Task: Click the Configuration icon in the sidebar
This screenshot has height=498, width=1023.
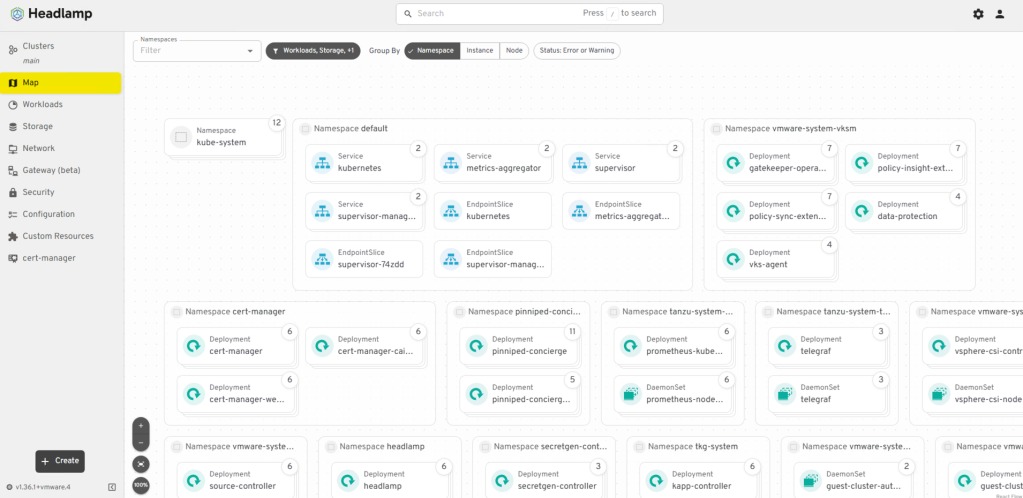Action: coord(12,214)
